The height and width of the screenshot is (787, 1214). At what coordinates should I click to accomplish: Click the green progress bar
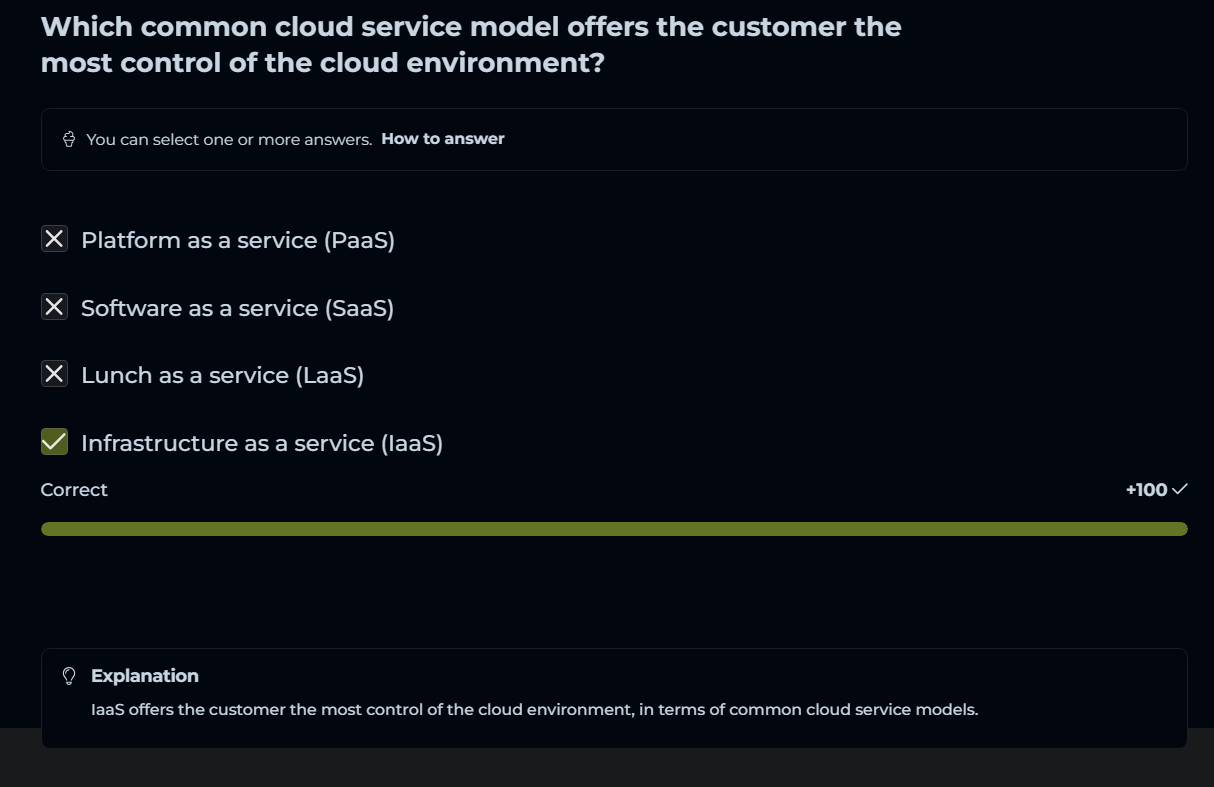click(x=614, y=529)
